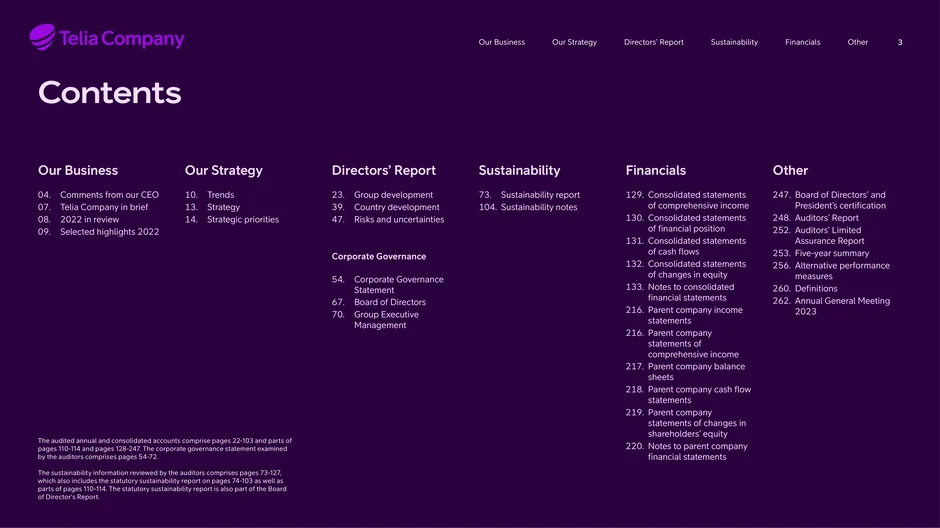Open Notes to consolidated financial statements
940x528 pixels.
pyautogui.click(x=680, y=292)
